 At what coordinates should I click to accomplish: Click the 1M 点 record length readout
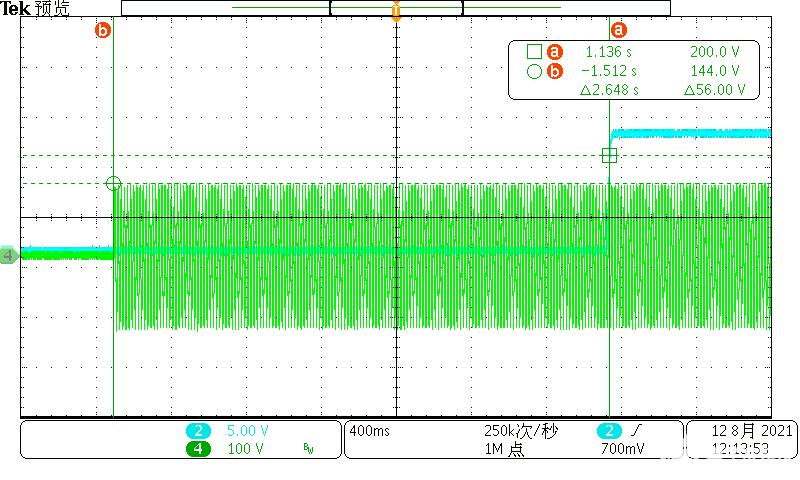[504, 449]
